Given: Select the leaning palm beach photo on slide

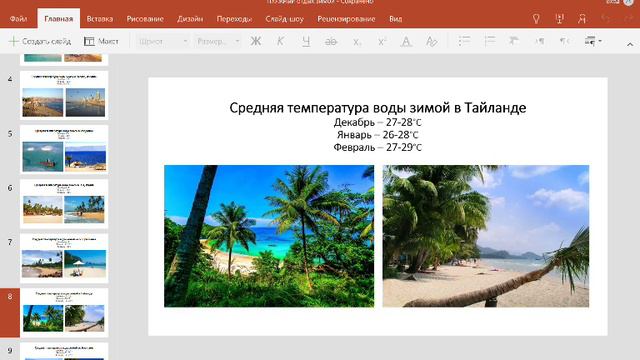Looking at the screenshot, I should pos(486,236).
